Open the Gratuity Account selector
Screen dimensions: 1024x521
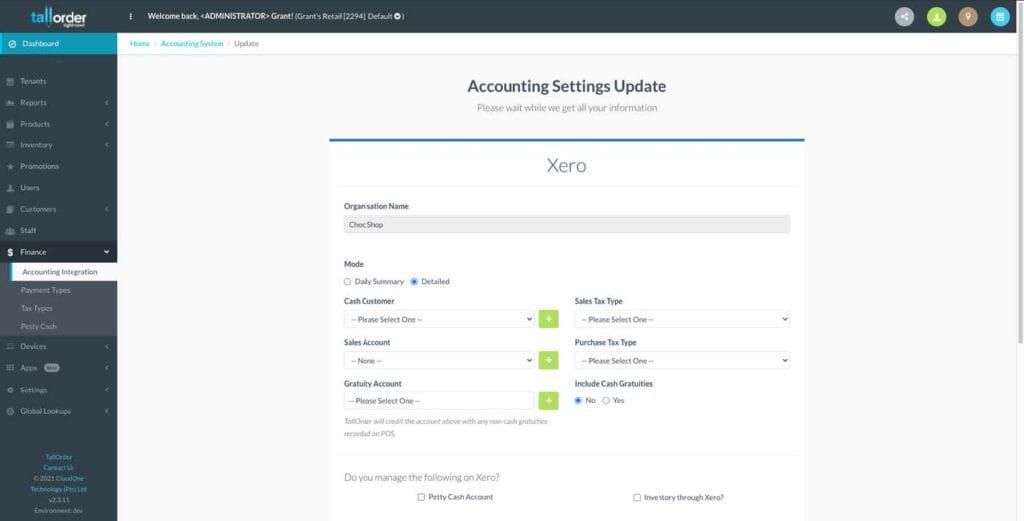[x=440, y=401]
